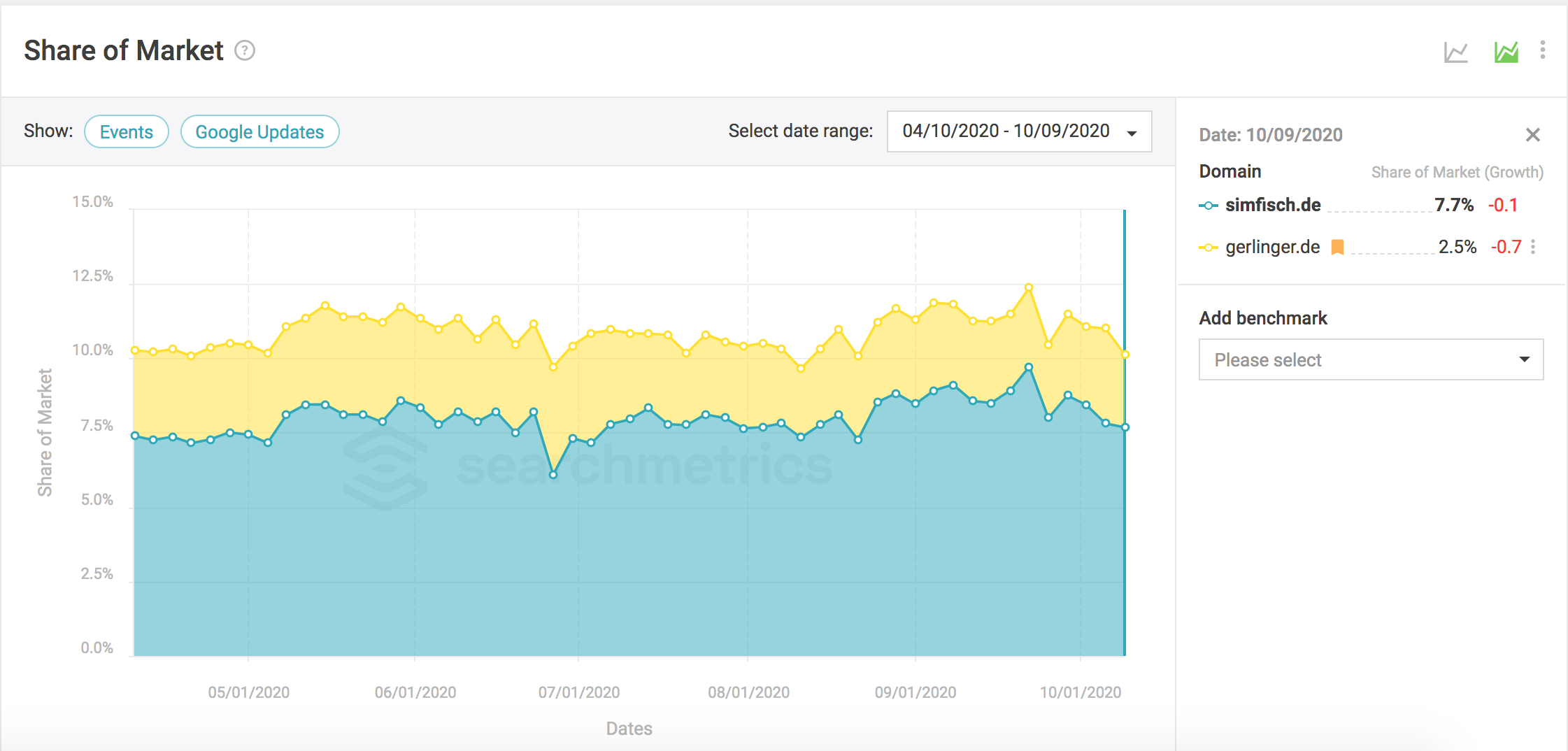Click the orange bookmark next to gerlinger.de

1337,247
